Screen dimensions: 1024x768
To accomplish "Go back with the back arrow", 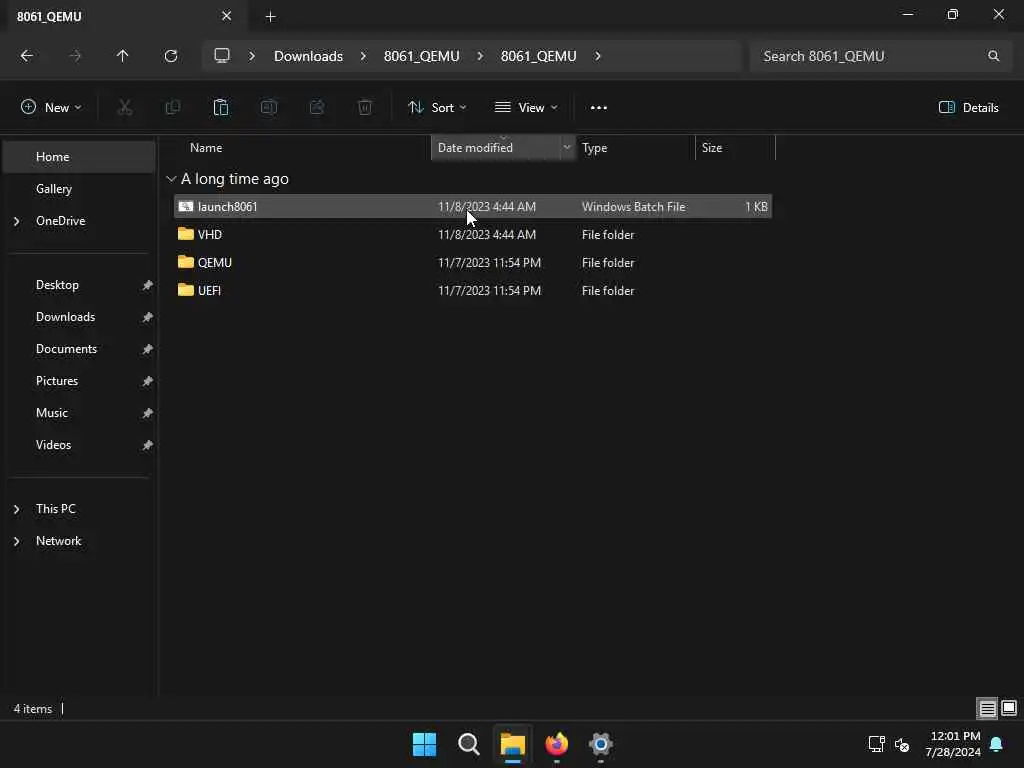I will (x=27, y=56).
